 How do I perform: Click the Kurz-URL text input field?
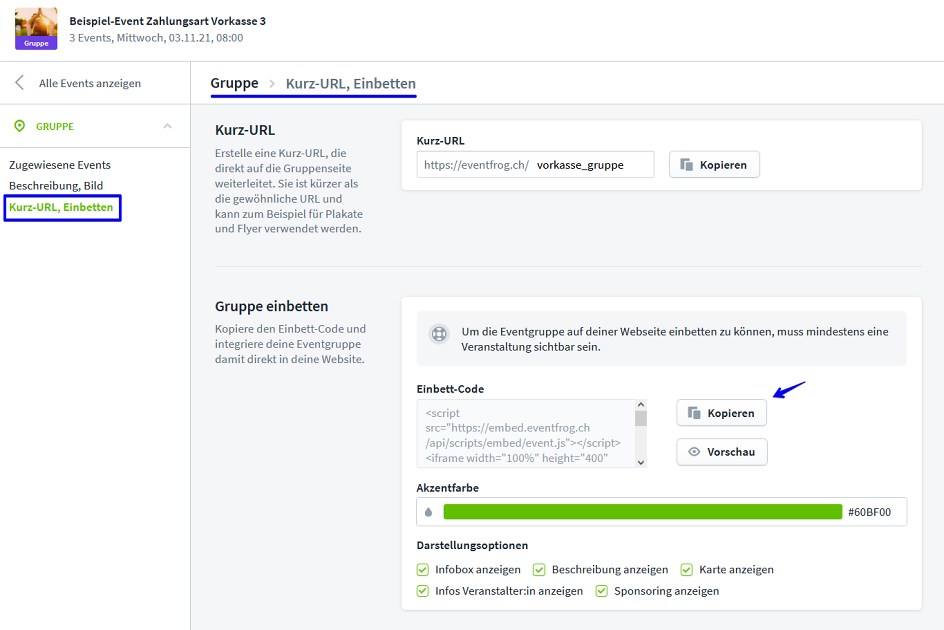coord(591,165)
